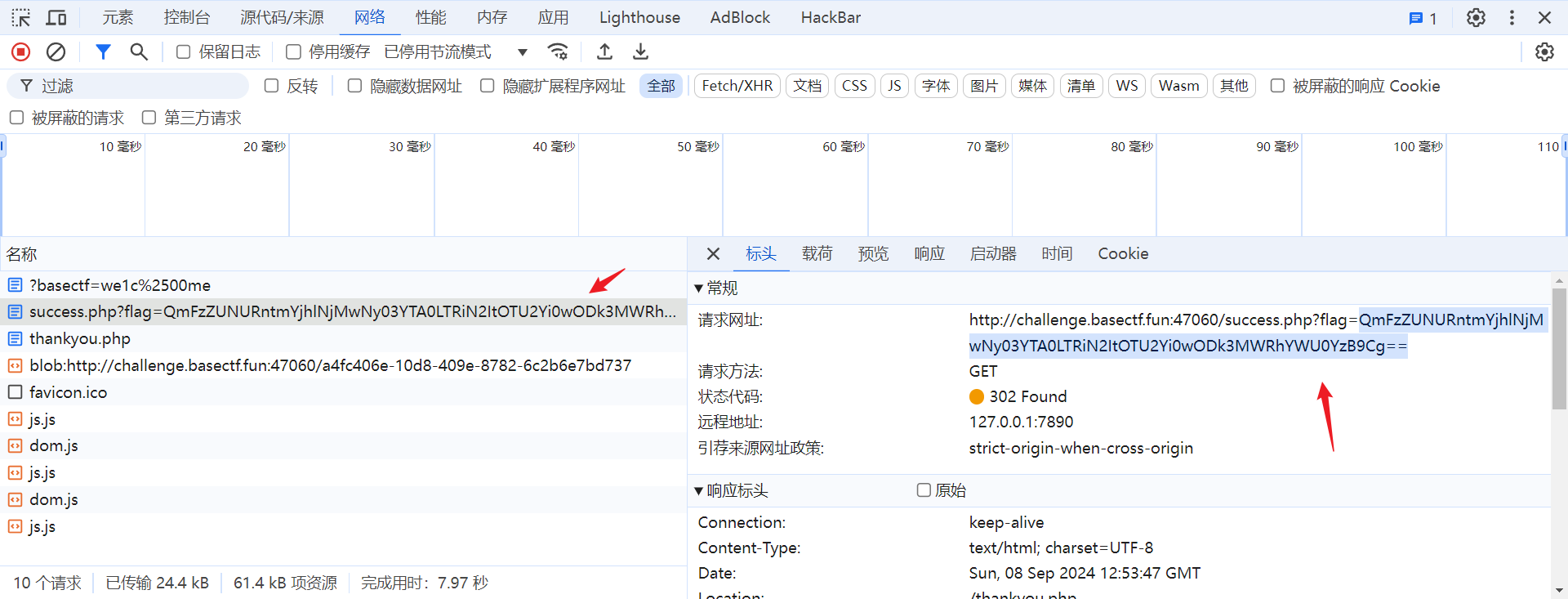Check the 第三方请求 checkbox
The width and height of the screenshot is (1568, 599).
pos(149,118)
